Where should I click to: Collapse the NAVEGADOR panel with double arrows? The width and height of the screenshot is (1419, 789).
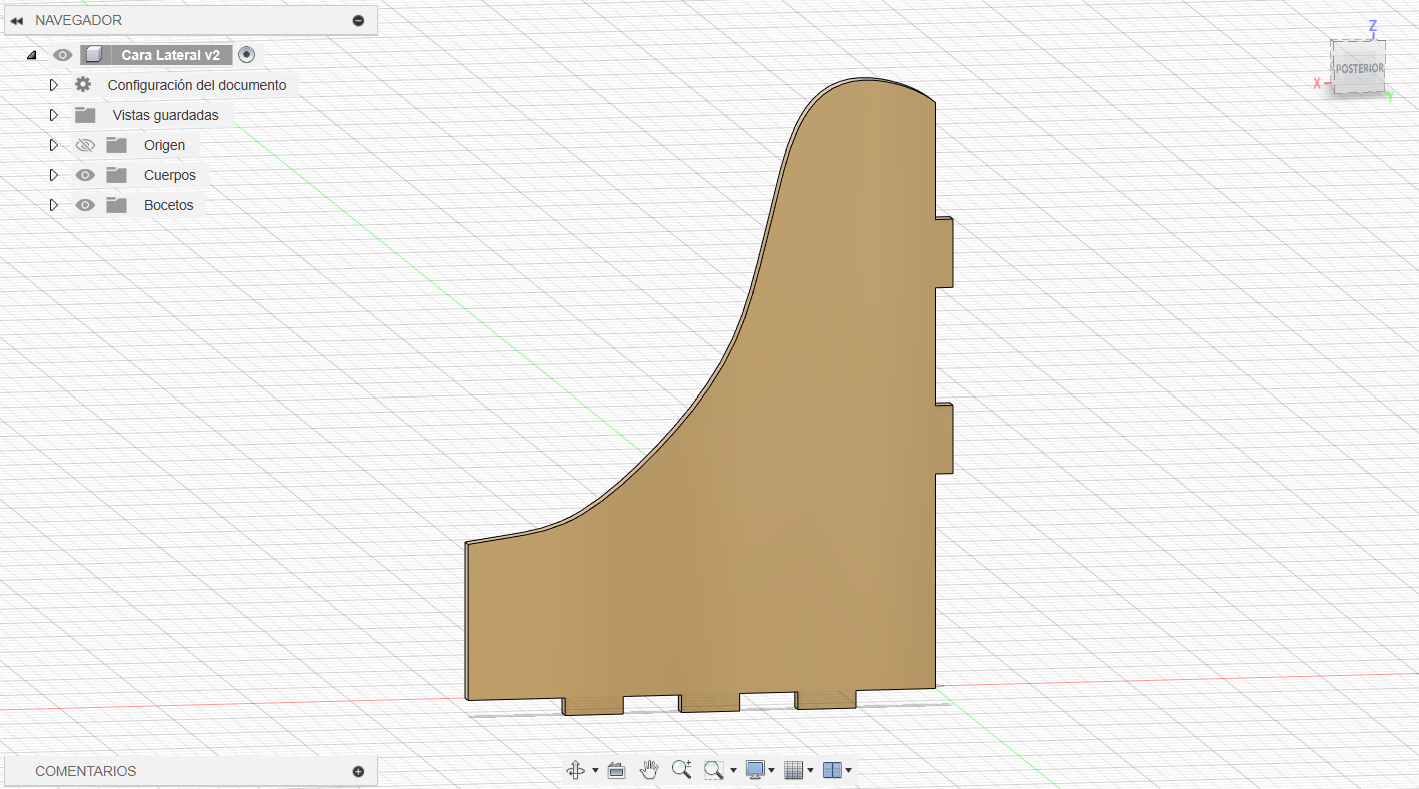[x=16, y=20]
